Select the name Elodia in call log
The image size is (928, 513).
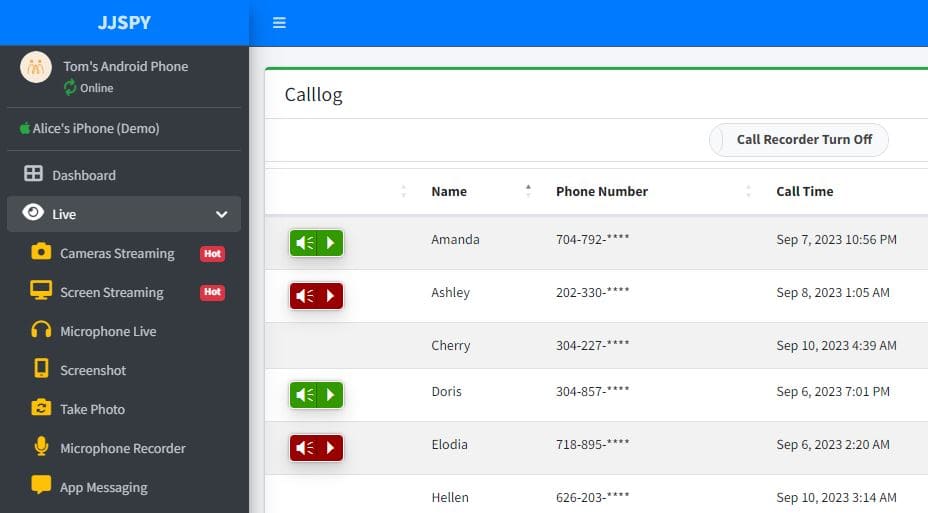click(449, 444)
